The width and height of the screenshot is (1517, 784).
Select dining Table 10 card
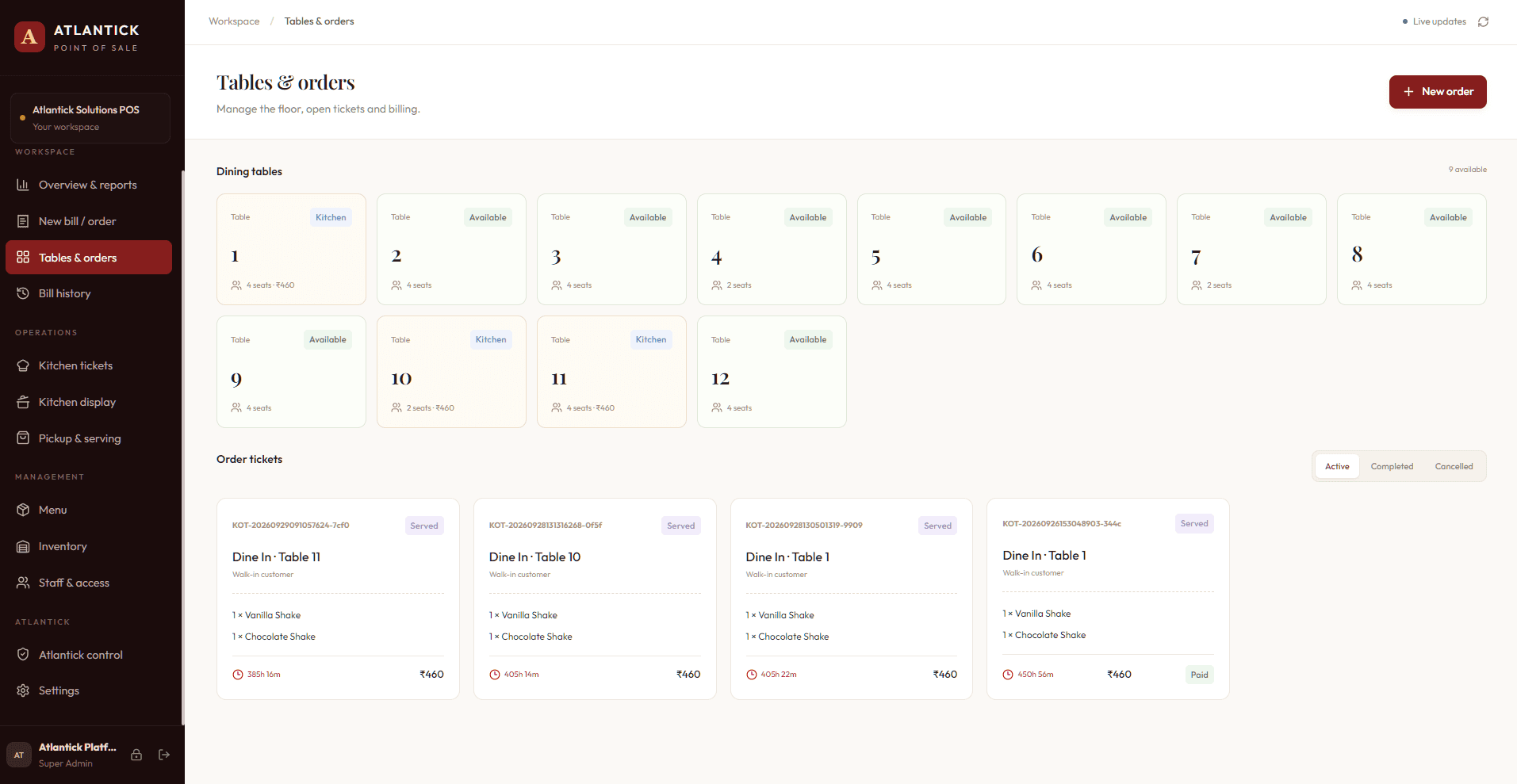pyautogui.click(x=451, y=372)
